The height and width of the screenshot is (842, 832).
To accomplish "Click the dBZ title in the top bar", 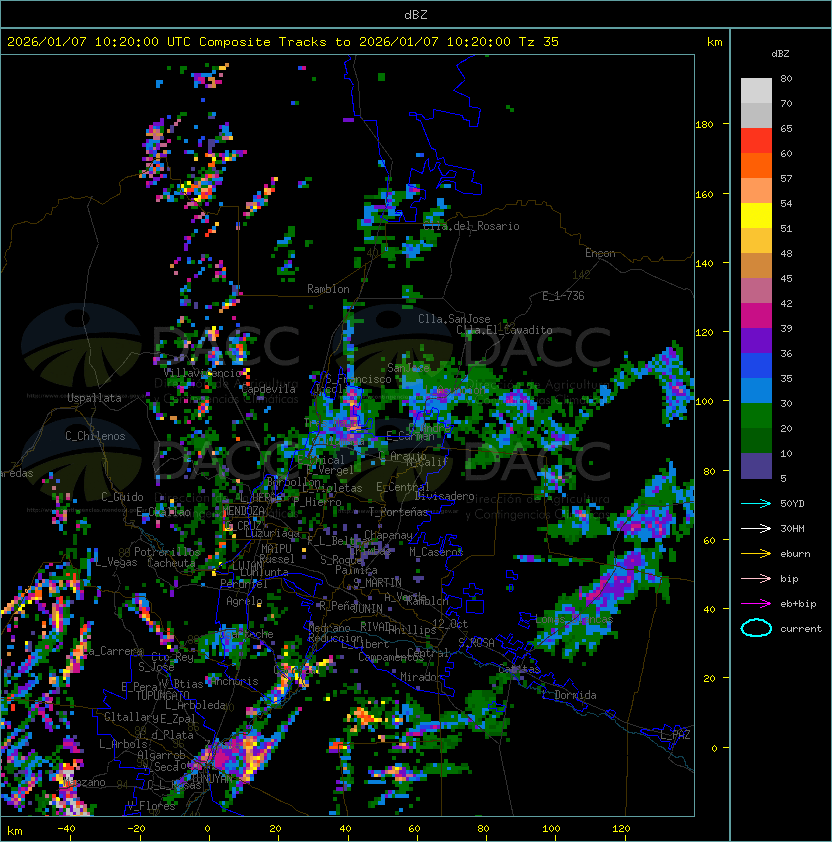I will pyautogui.click(x=416, y=15).
